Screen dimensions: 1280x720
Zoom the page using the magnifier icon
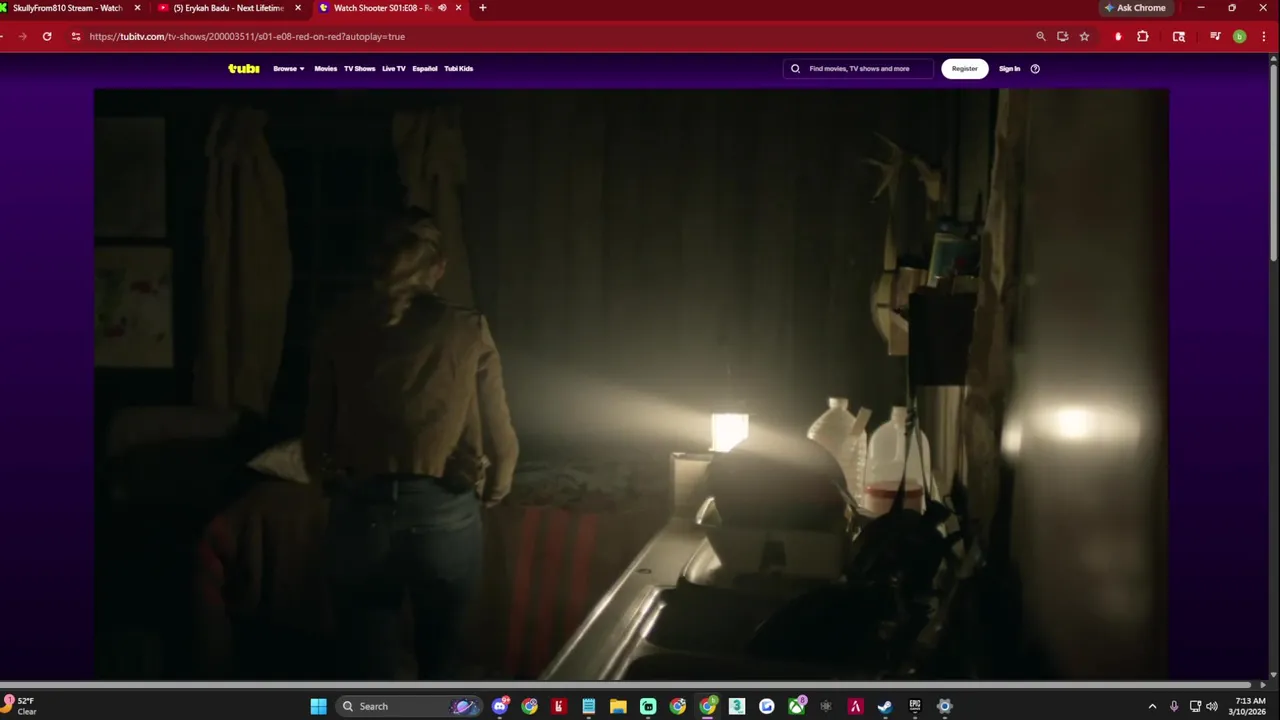pyautogui.click(x=1041, y=36)
